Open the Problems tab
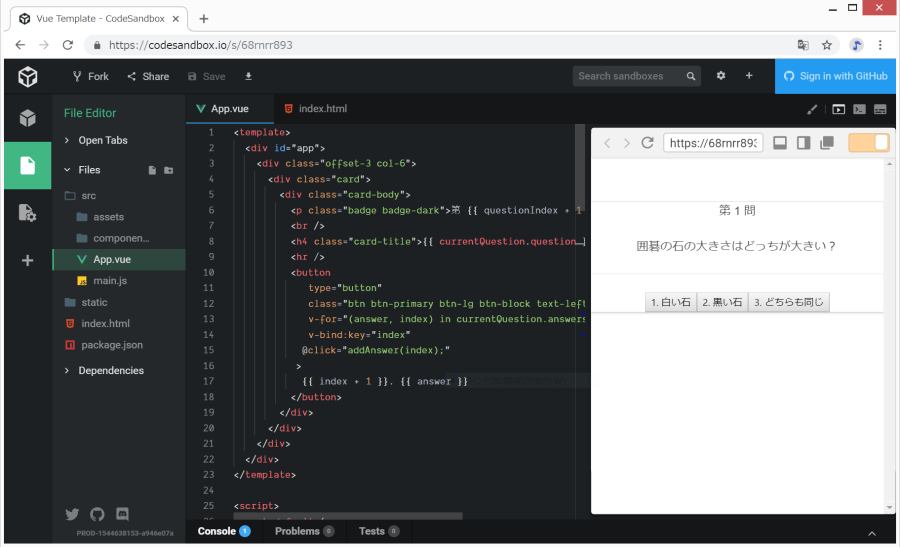 297,531
